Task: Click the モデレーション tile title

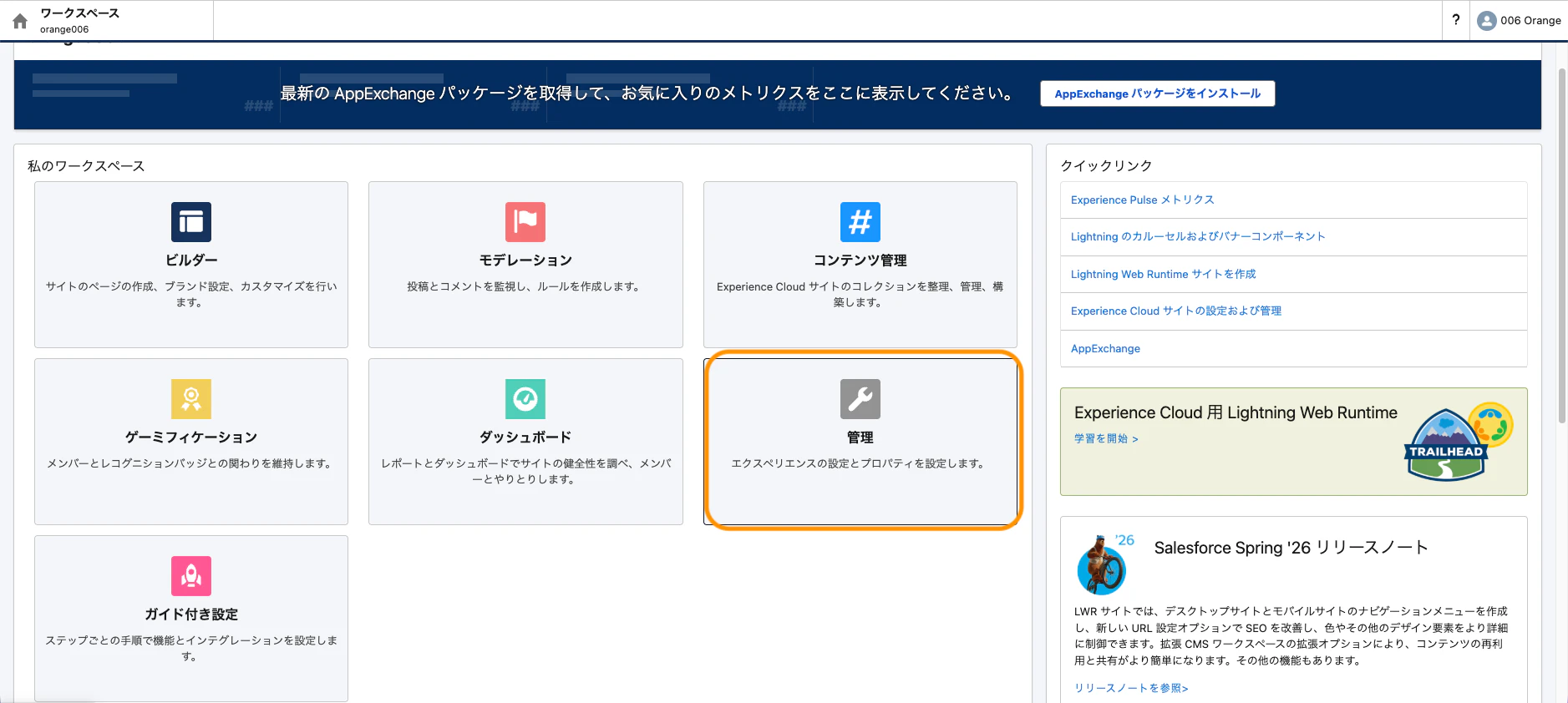Action: click(525, 260)
